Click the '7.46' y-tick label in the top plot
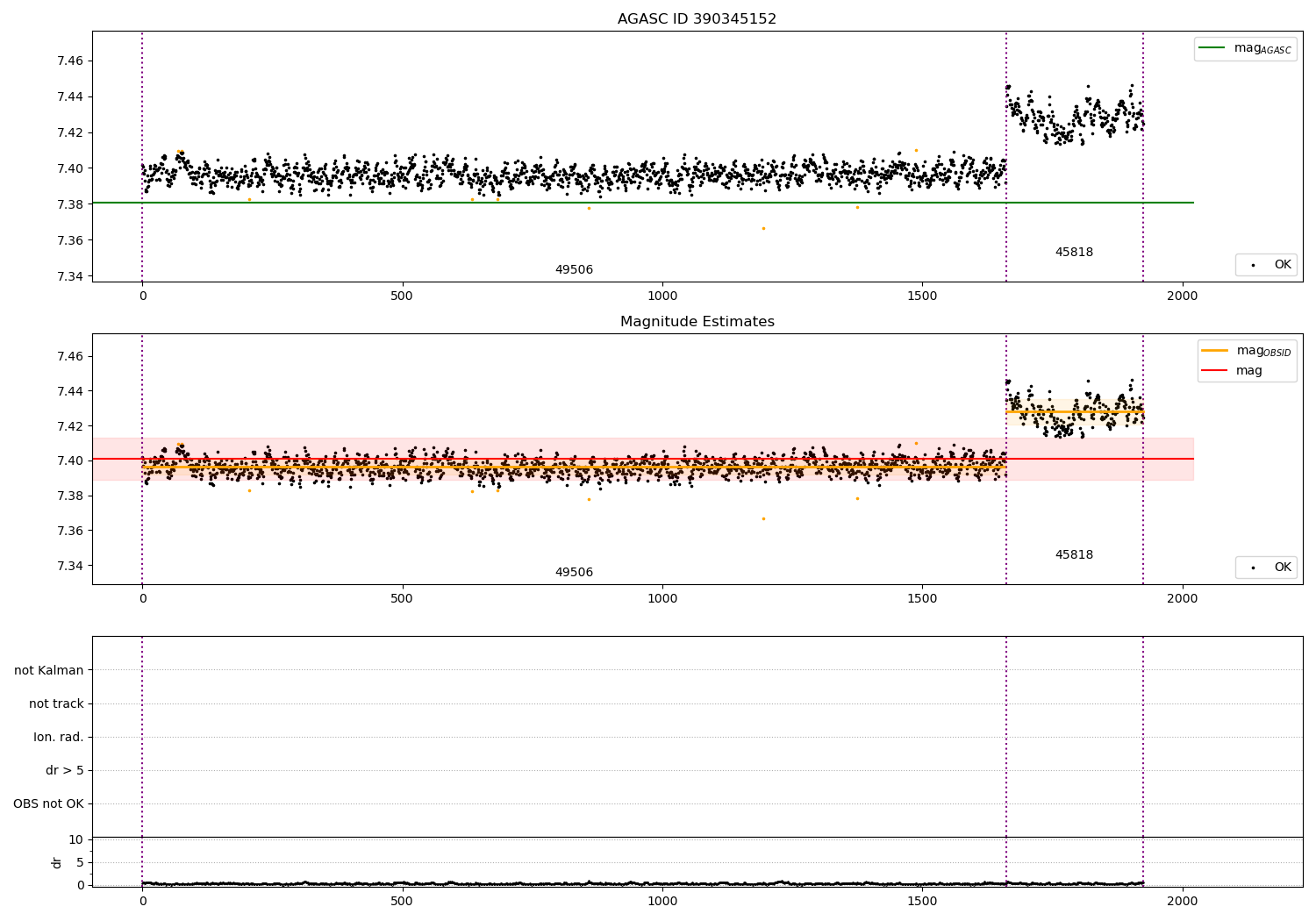Viewport: 1316px width, 921px height. click(x=70, y=61)
